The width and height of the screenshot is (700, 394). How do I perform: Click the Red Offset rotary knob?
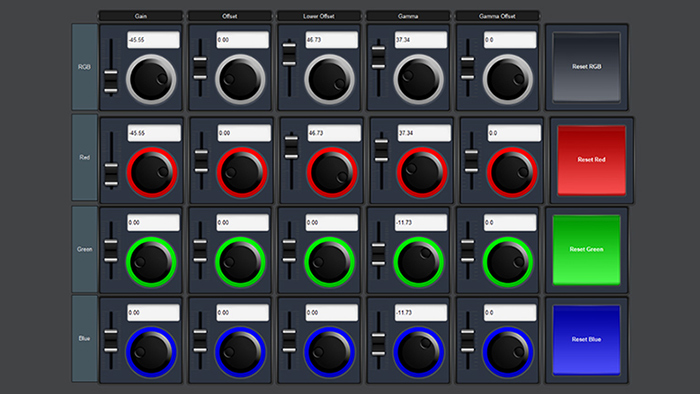point(242,172)
